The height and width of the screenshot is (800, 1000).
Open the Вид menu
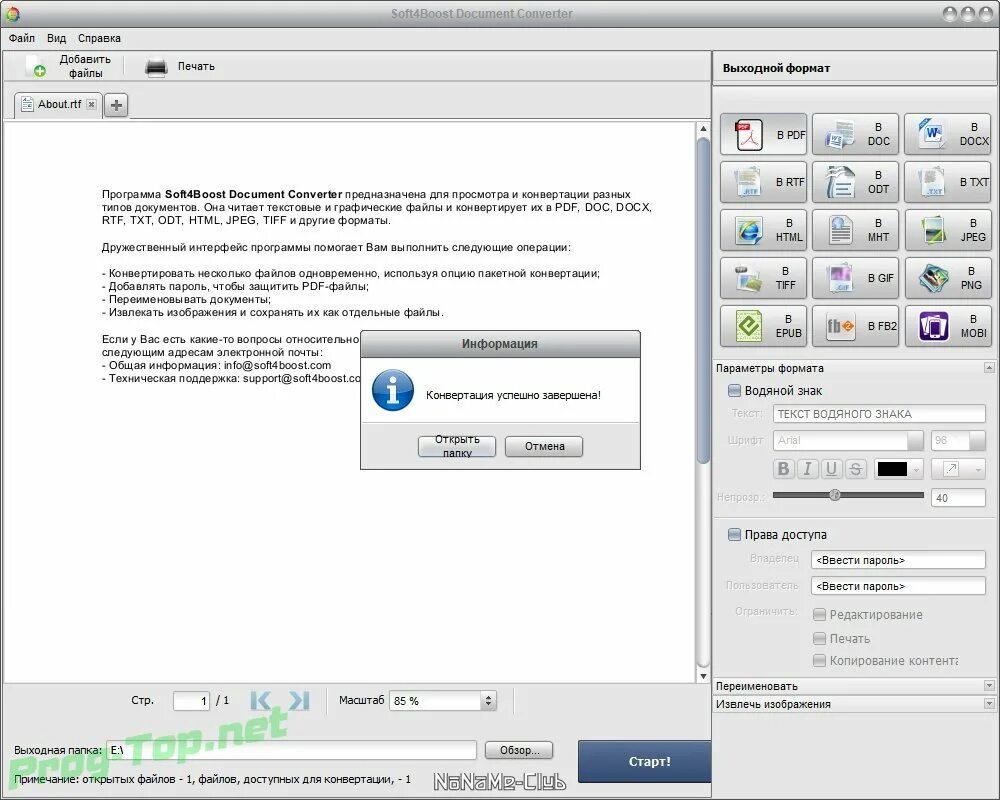click(56, 38)
